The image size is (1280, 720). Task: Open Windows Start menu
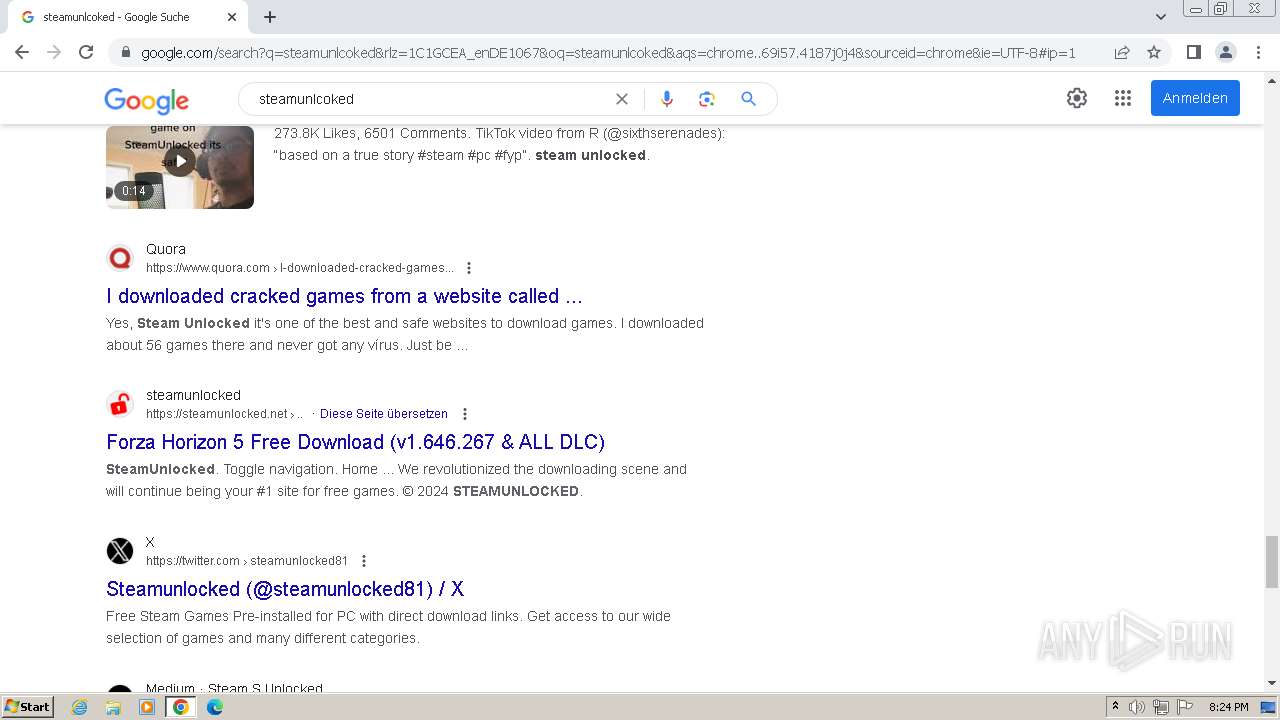(x=28, y=706)
